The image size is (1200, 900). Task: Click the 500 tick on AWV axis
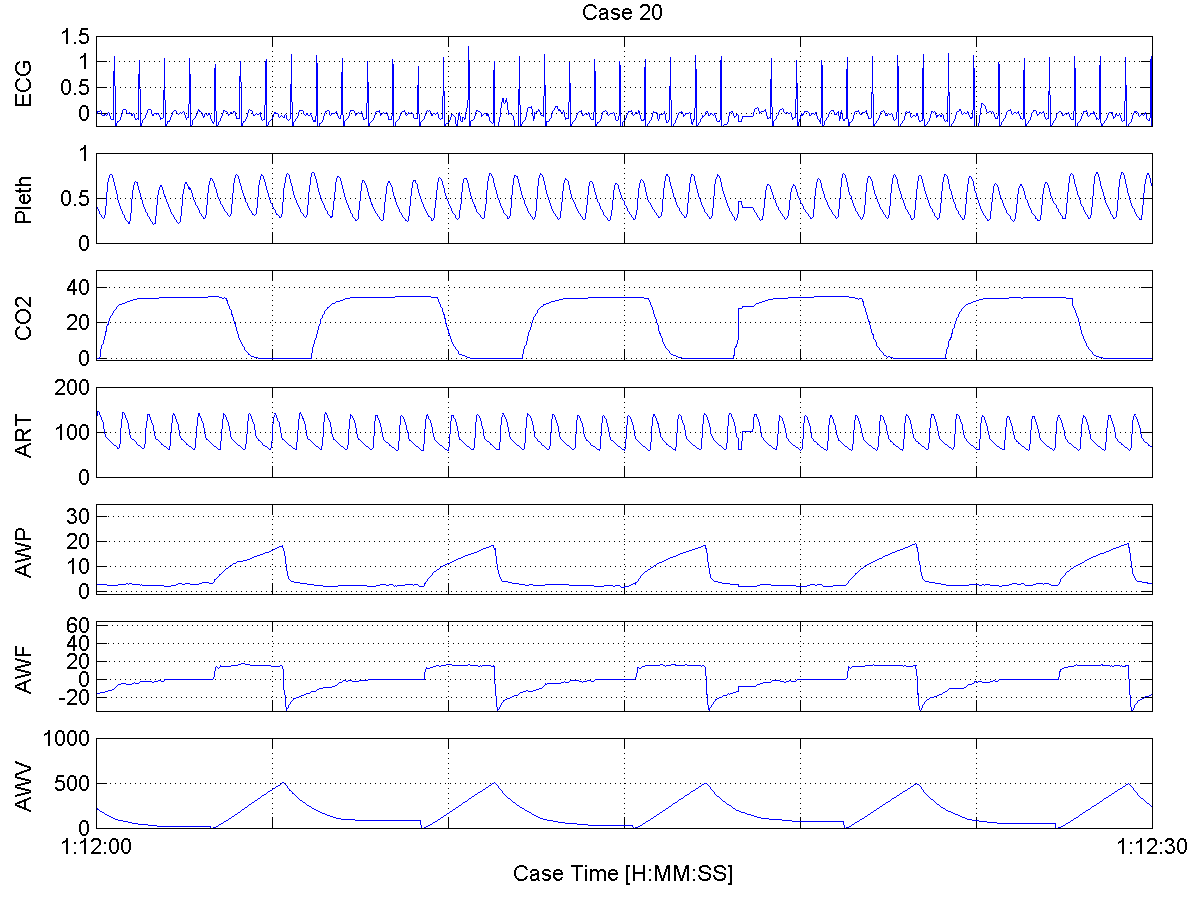pos(73,783)
